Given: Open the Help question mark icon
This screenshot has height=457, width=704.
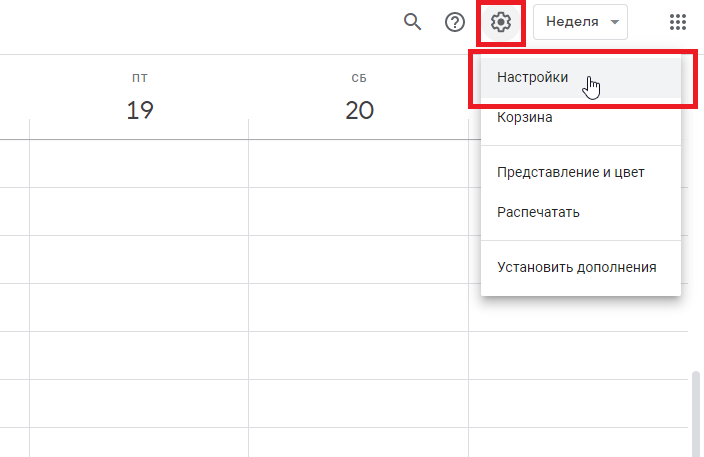Looking at the screenshot, I should tap(454, 22).
